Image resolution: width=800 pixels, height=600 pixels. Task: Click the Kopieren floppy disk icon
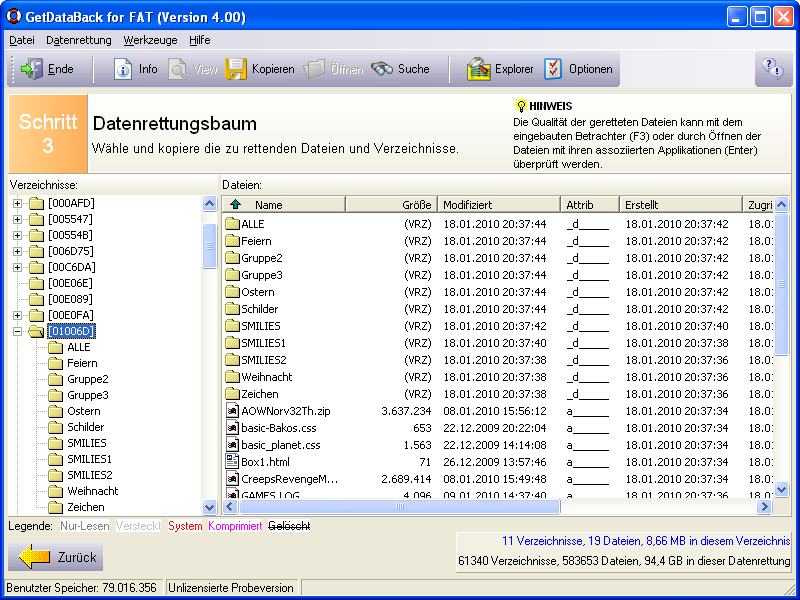pyautogui.click(x=236, y=69)
